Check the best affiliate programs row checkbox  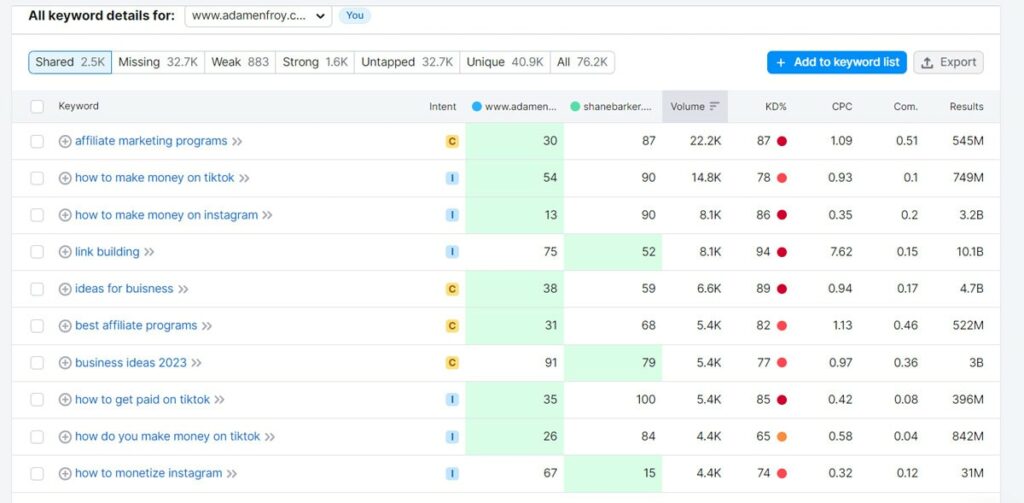click(x=37, y=325)
